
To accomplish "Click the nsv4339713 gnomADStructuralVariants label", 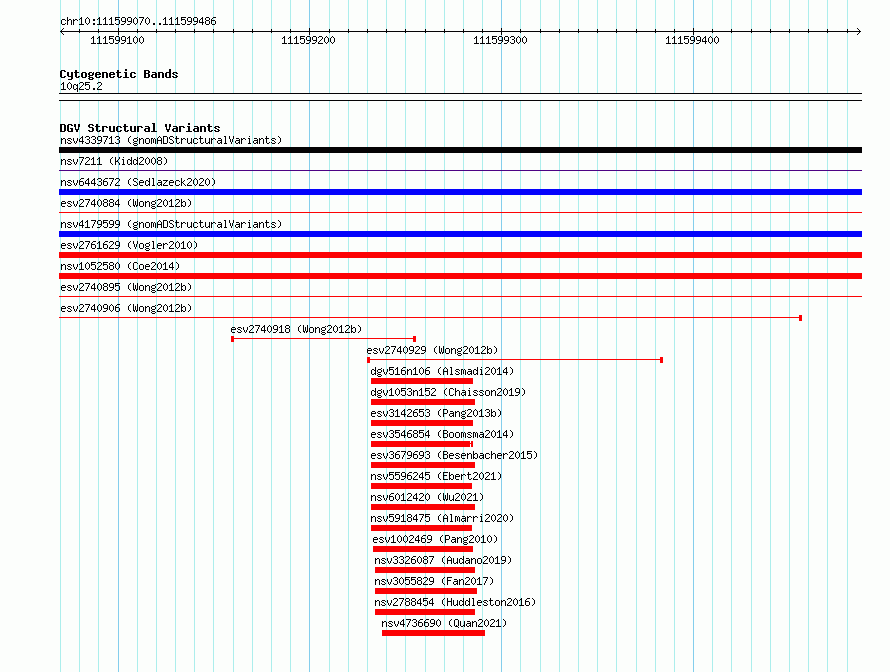I will click(171, 140).
